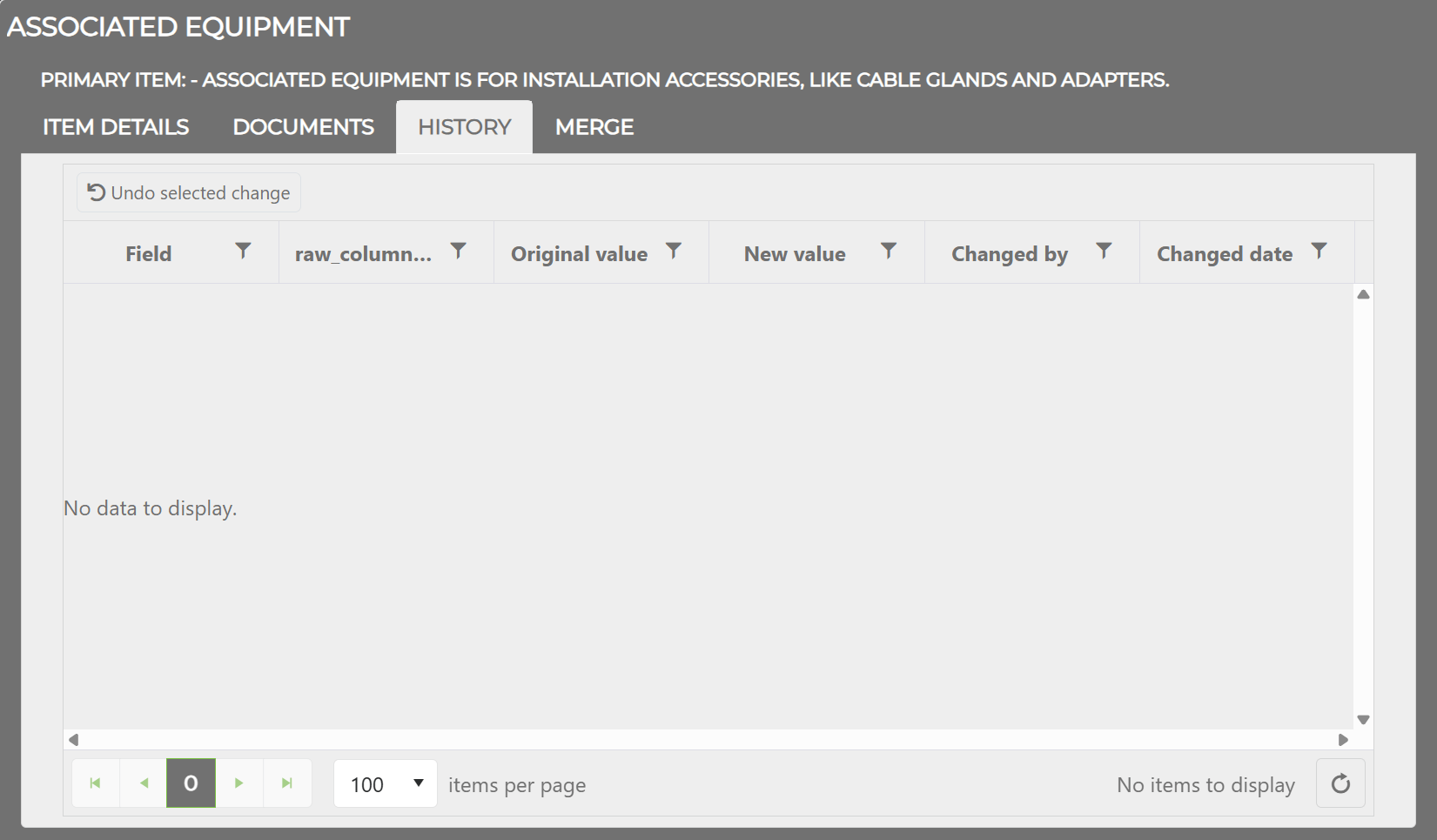Open Changed date column filter

tap(1319, 252)
